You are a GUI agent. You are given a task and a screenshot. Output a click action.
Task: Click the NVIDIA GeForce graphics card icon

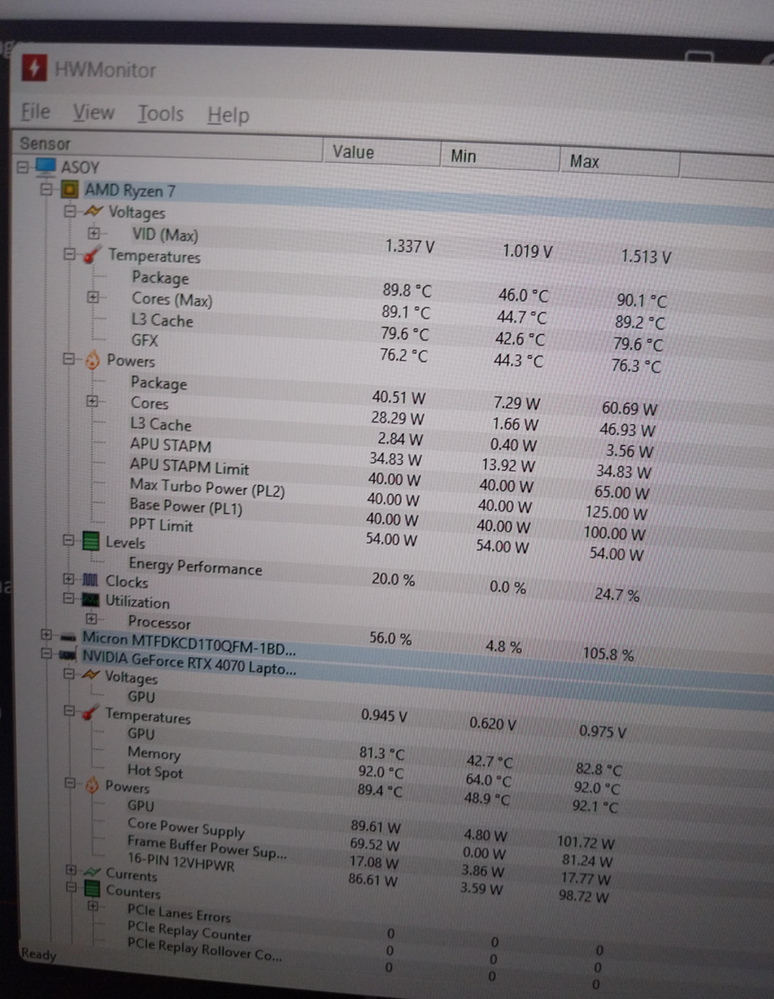pyautogui.click(x=67, y=655)
